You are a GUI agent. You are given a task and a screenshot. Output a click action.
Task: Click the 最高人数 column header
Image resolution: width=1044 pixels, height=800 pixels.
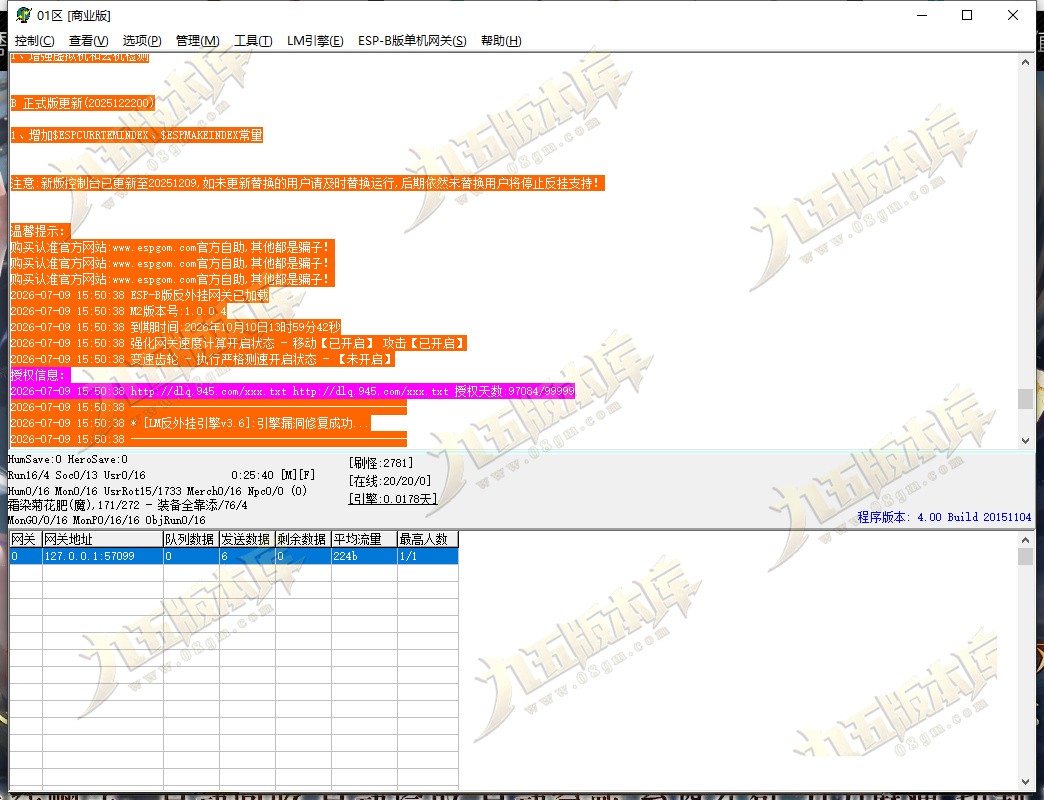click(427, 539)
